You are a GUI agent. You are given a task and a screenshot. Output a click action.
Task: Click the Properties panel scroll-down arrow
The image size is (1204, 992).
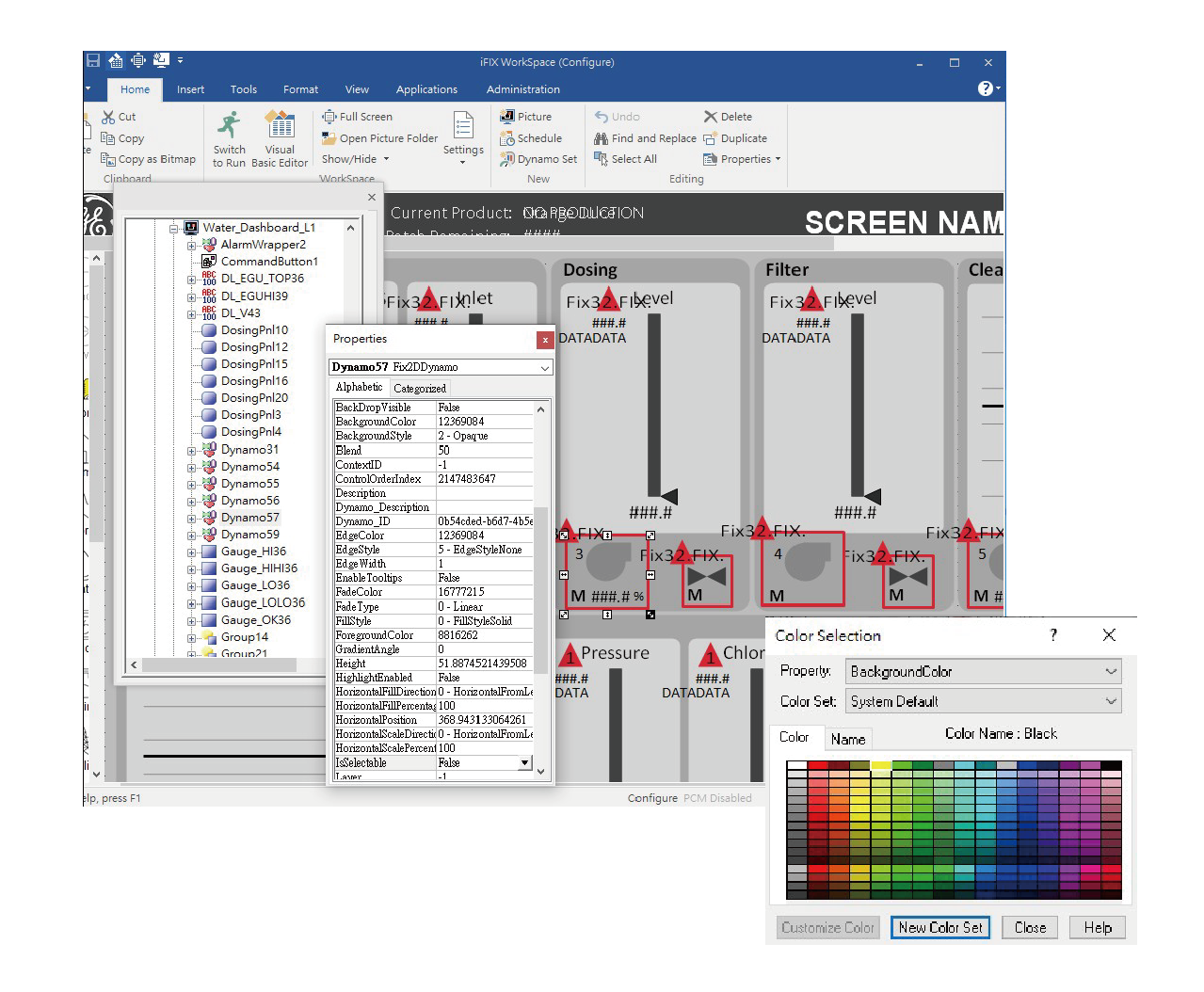point(541,771)
